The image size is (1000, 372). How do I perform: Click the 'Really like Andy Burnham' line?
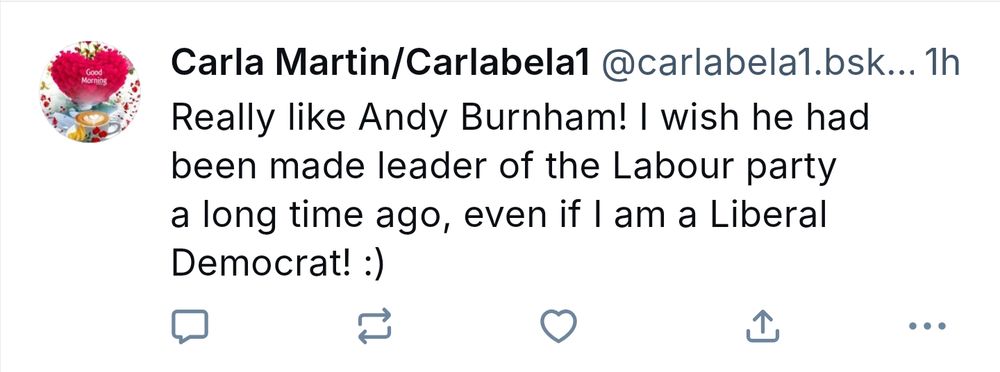tap(520, 119)
